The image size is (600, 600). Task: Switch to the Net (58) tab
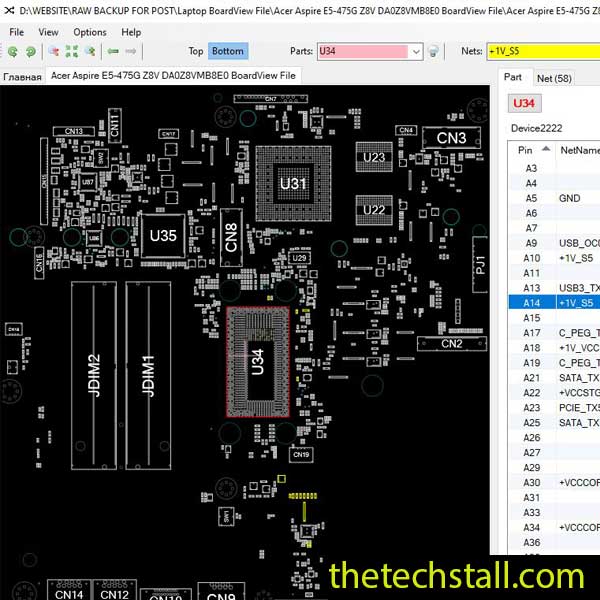(554, 78)
